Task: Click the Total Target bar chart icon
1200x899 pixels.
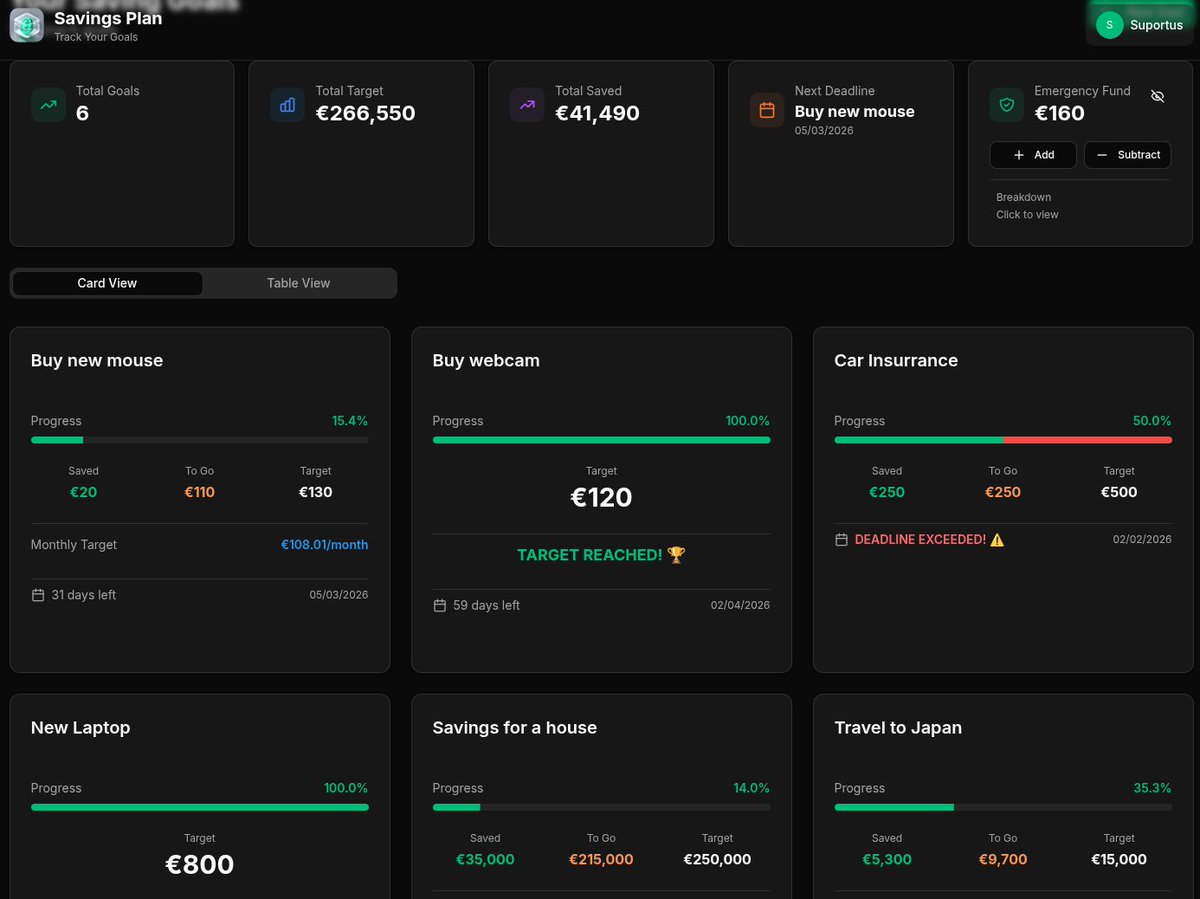Action: point(288,105)
